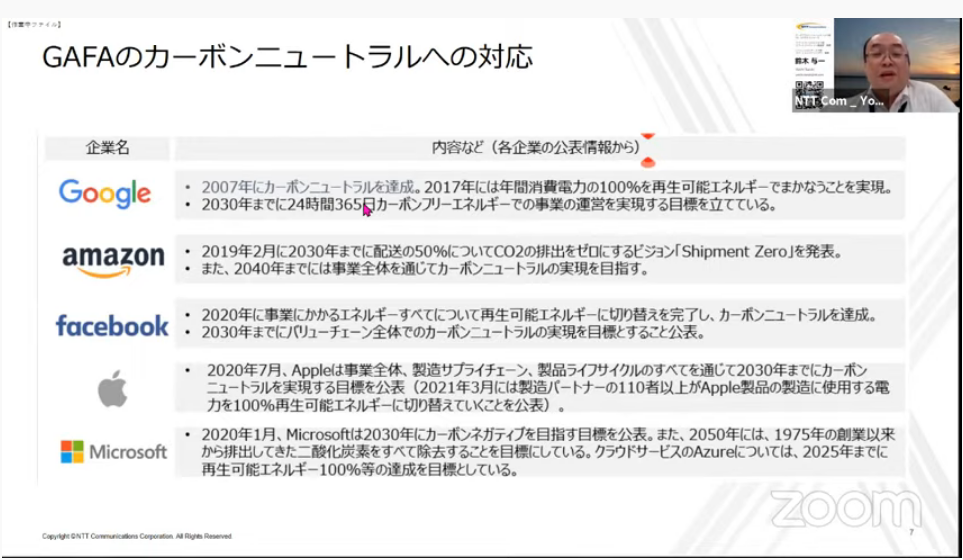Click Facebook's 2030年までにバリューチェーン bullet line
The image size is (963, 560).
click(453, 332)
